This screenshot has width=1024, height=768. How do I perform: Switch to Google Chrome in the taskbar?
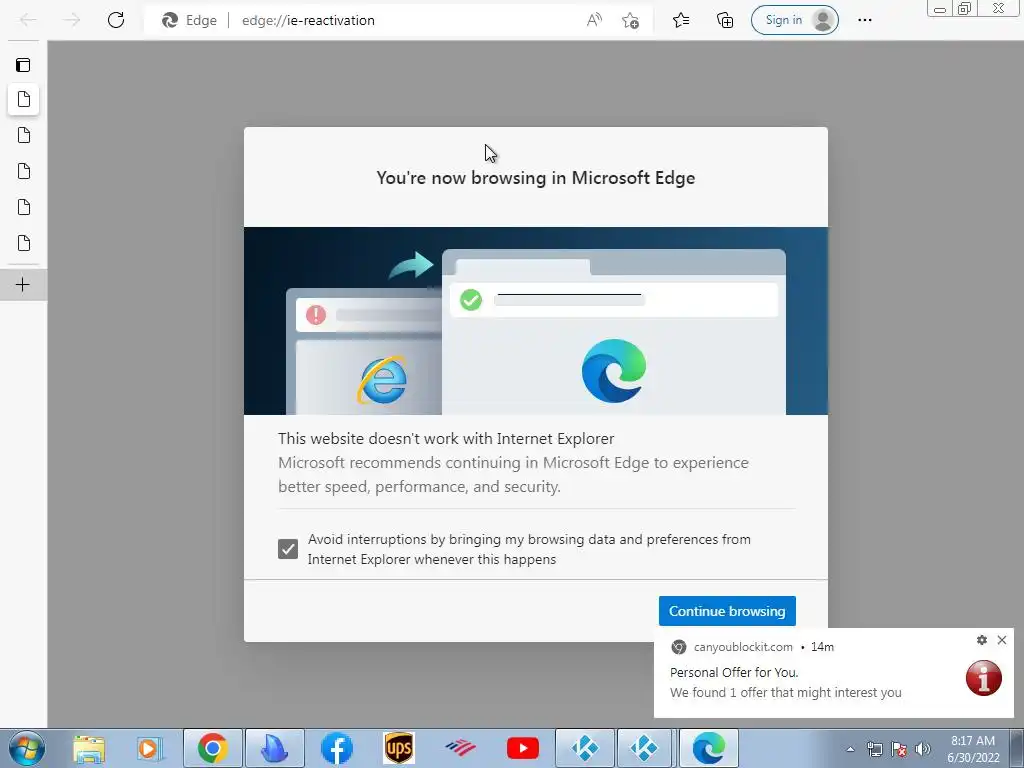[x=212, y=748]
